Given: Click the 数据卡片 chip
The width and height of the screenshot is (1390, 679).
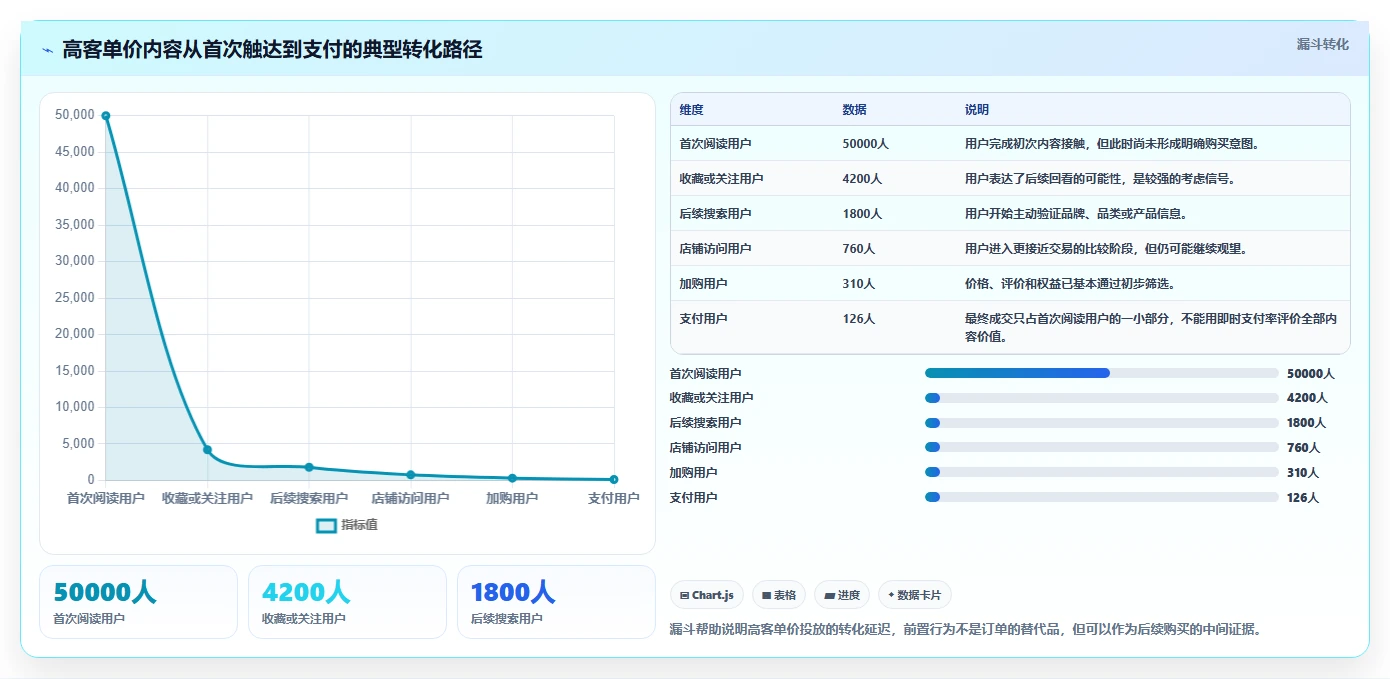Looking at the screenshot, I should (x=915, y=595).
